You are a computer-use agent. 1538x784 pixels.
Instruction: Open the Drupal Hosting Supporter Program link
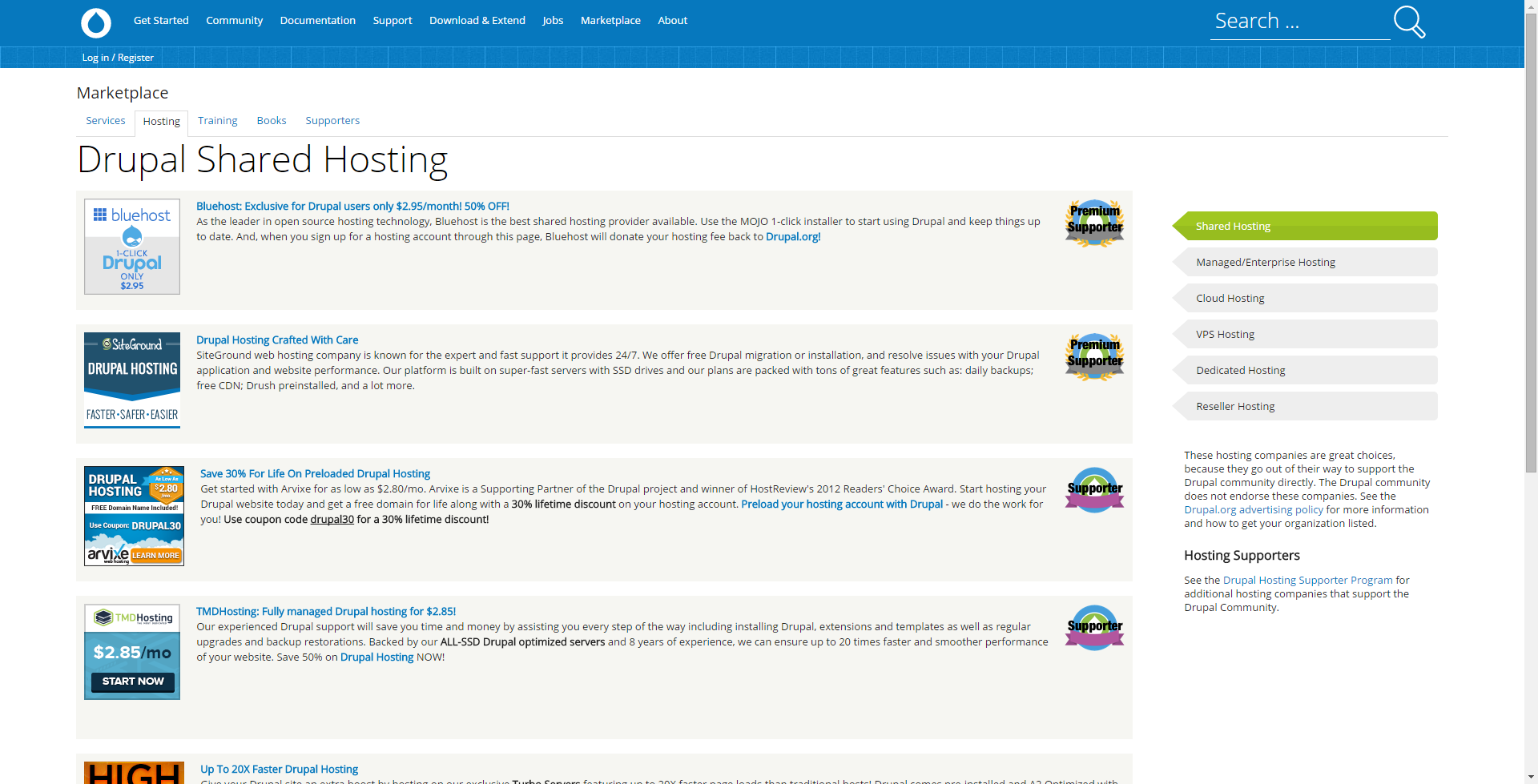coord(1307,580)
